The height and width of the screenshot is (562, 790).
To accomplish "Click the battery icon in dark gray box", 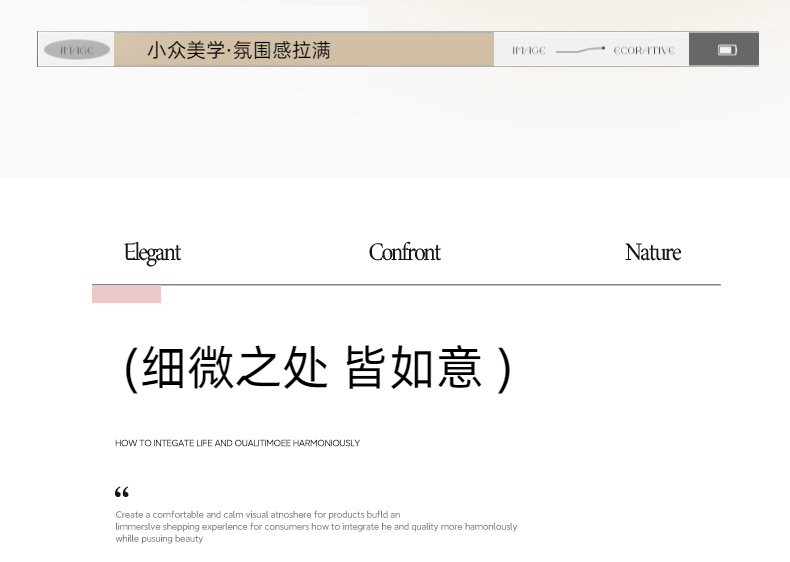I will 727,50.
